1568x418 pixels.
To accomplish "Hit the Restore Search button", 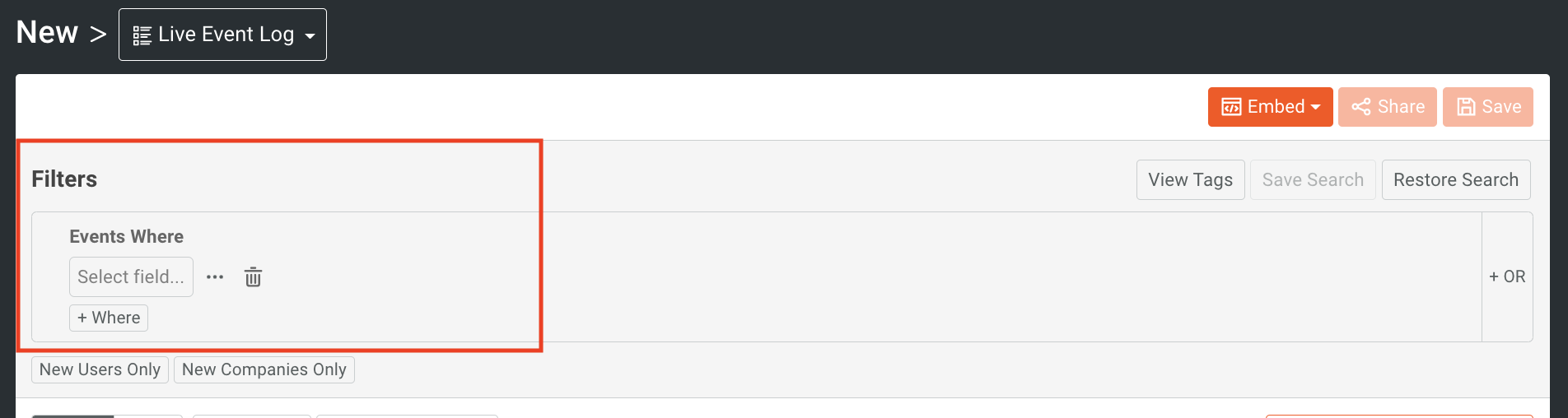I will coord(1455,179).
